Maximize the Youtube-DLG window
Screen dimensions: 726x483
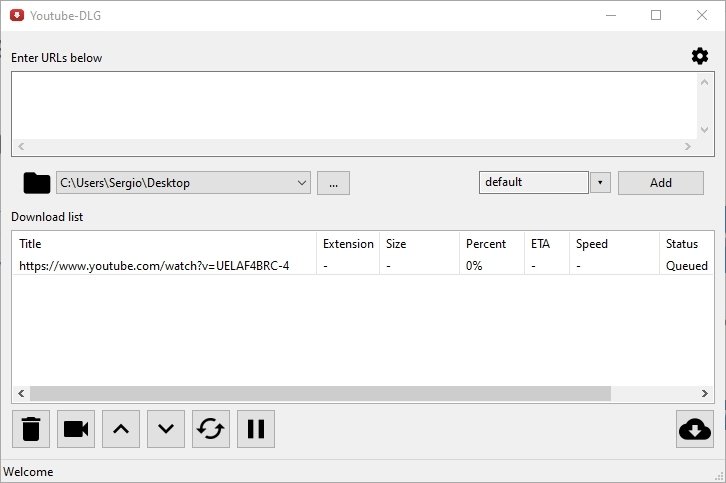tap(656, 15)
